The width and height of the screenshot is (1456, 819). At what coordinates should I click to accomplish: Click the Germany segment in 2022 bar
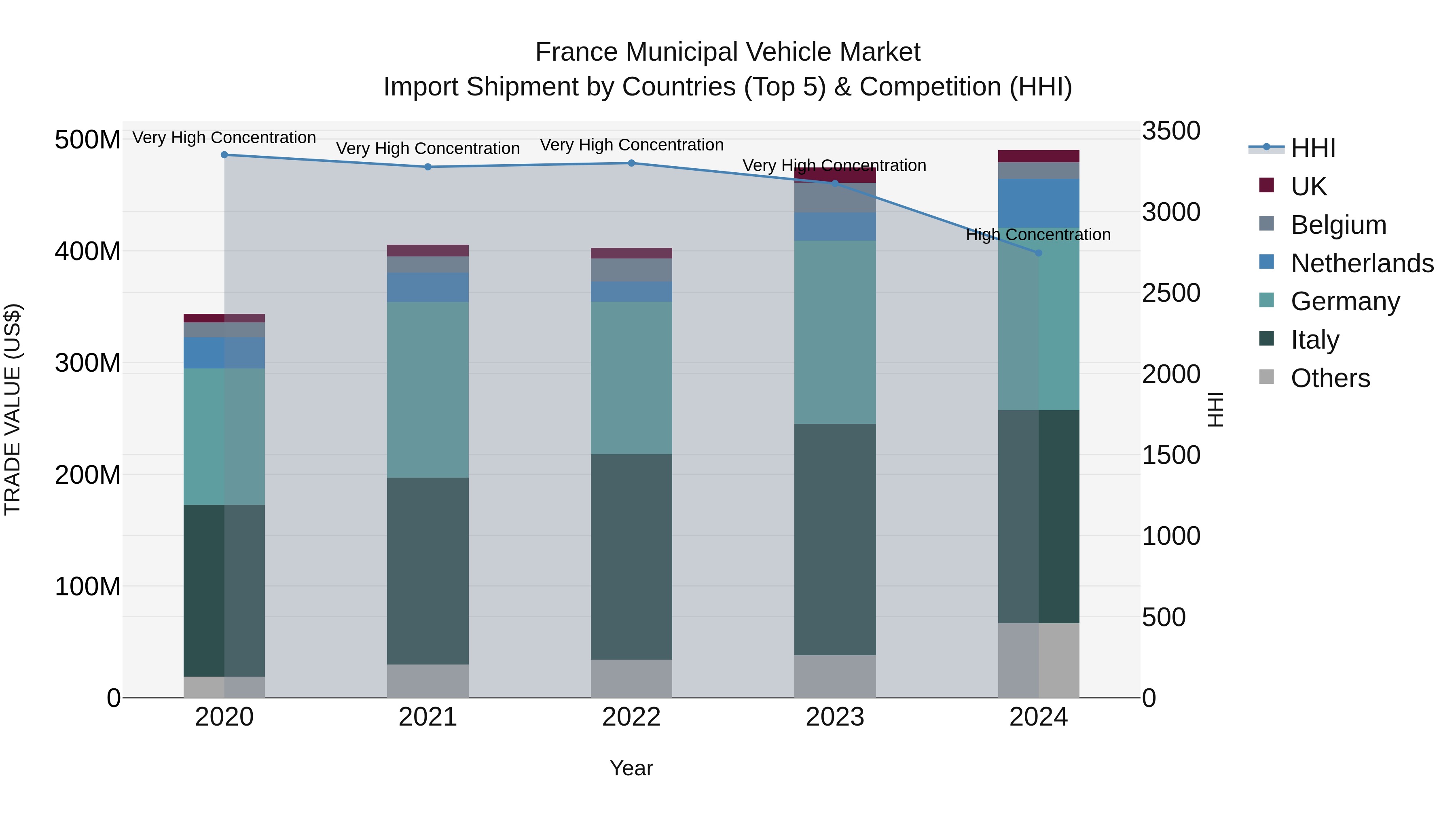631,378
